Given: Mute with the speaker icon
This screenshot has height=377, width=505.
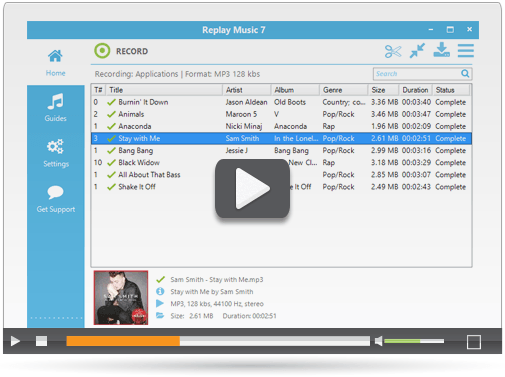Looking at the screenshot, I should pos(378,341).
